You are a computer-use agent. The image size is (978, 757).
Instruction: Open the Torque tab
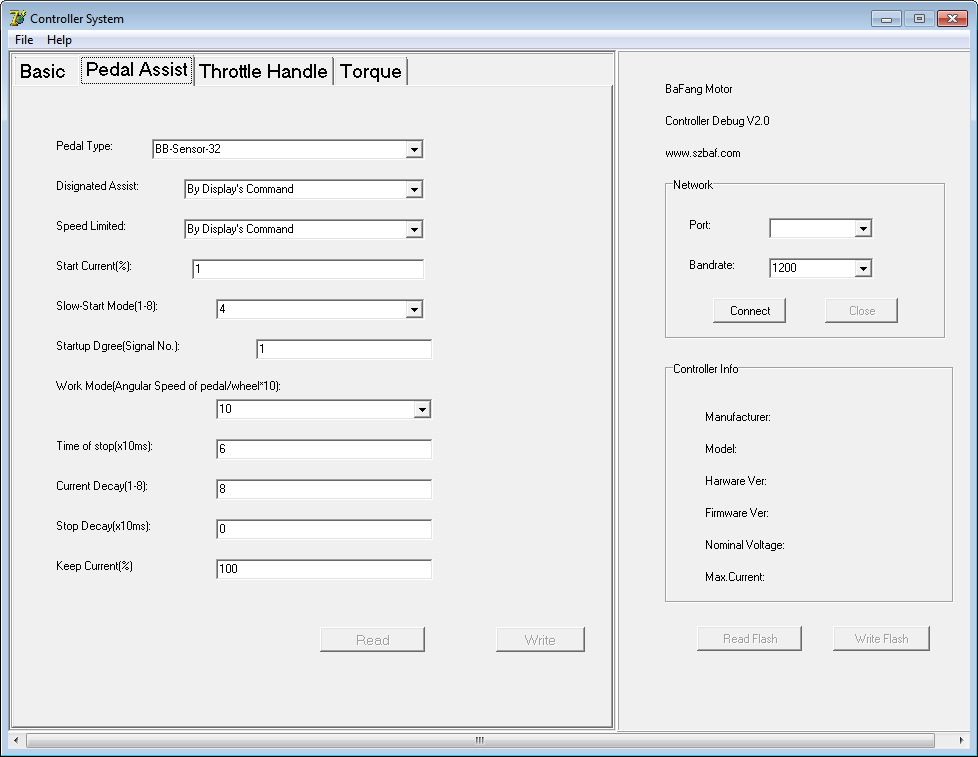pyautogui.click(x=370, y=71)
